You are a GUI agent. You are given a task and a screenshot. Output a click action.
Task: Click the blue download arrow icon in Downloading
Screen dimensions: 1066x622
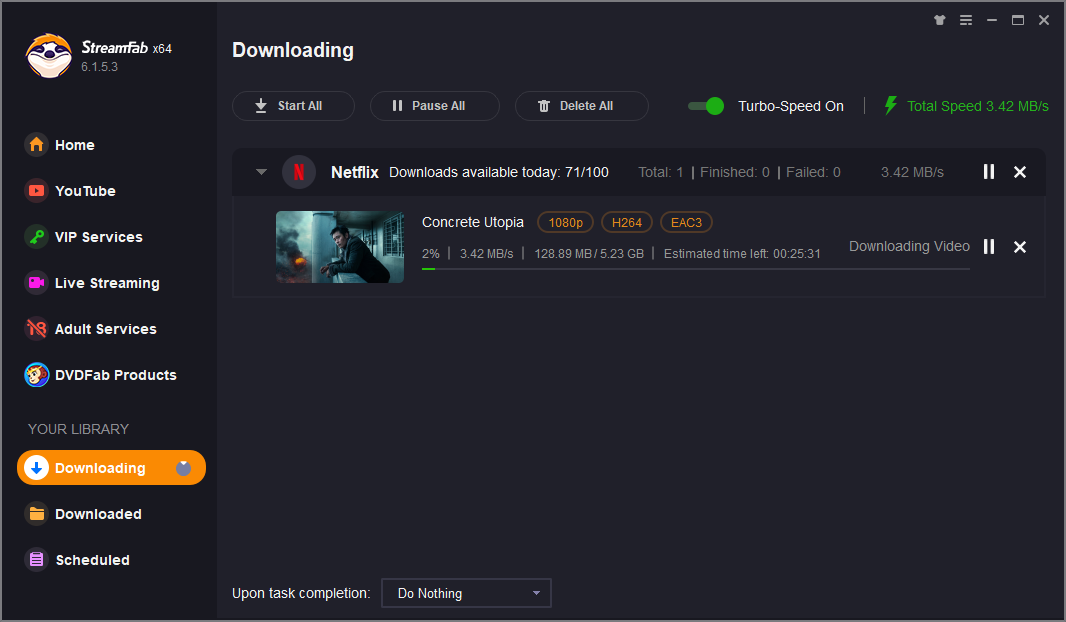pyautogui.click(x=37, y=468)
